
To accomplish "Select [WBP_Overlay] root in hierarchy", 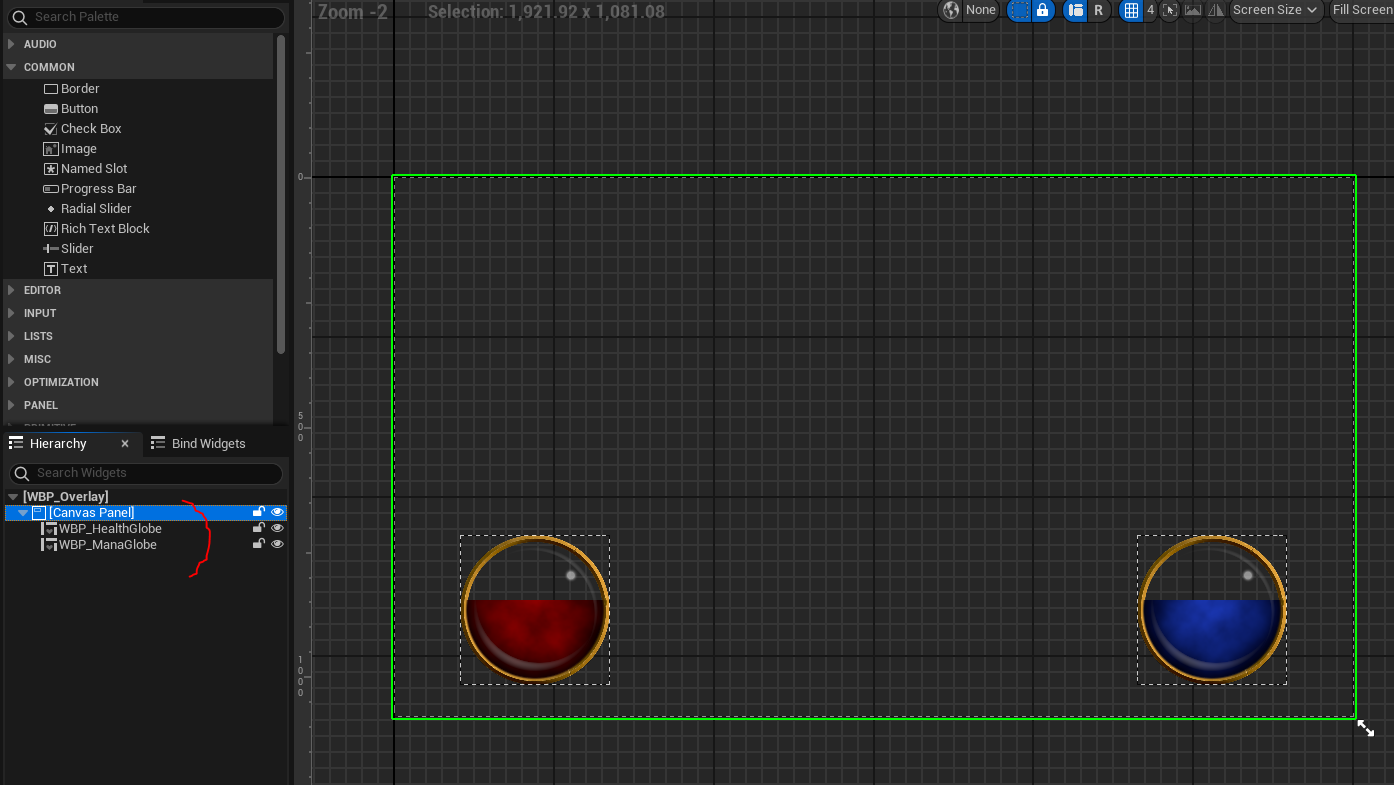I will (66, 497).
